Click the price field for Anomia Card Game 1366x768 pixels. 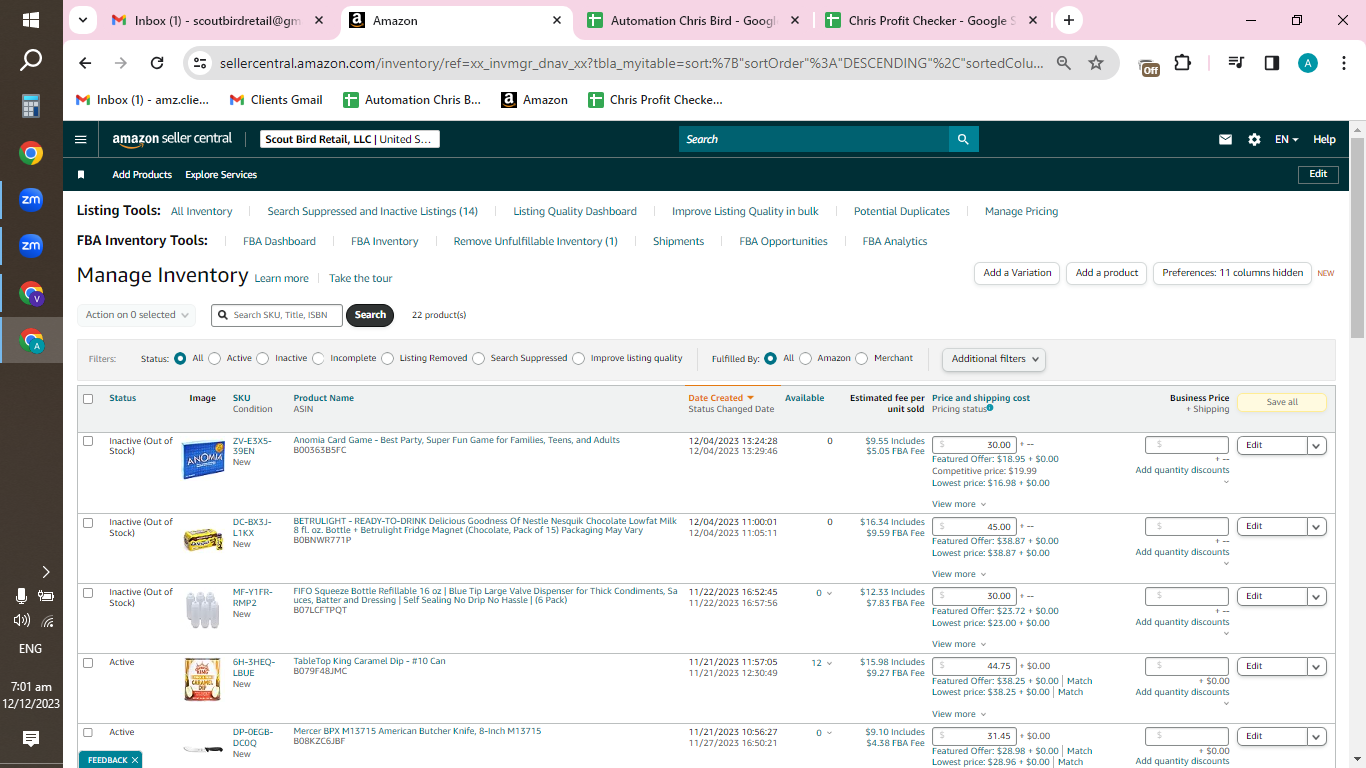pos(975,445)
